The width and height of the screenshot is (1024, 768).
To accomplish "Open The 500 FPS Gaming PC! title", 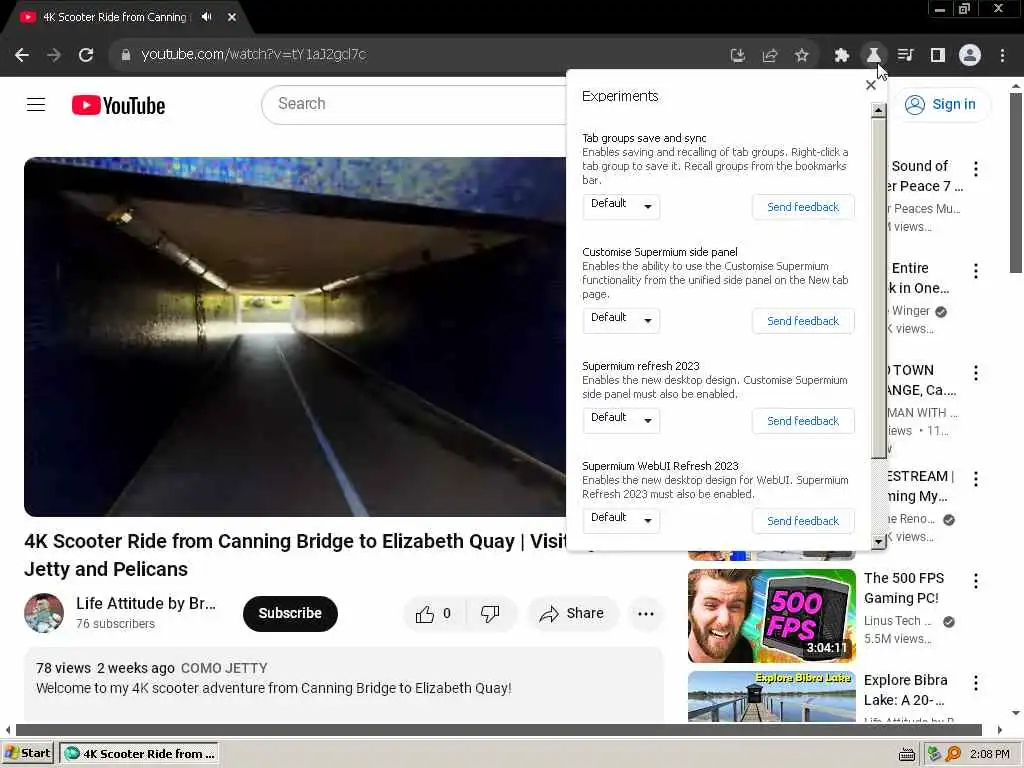I will (x=904, y=588).
